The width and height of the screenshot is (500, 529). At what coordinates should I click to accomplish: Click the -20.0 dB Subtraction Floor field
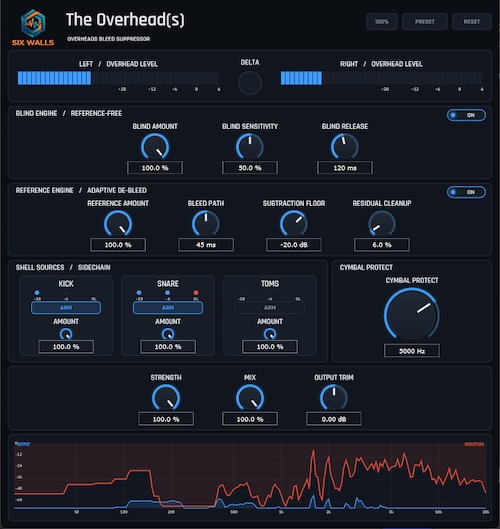pyautogui.click(x=294, y=245)
